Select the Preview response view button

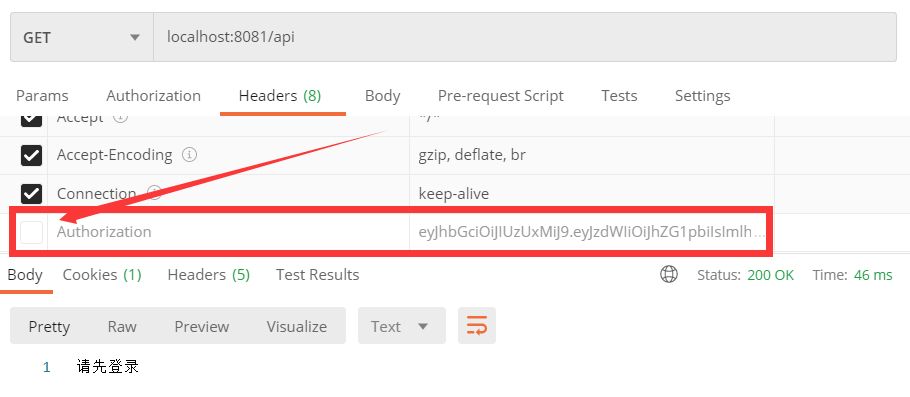[x=202, y=327]
